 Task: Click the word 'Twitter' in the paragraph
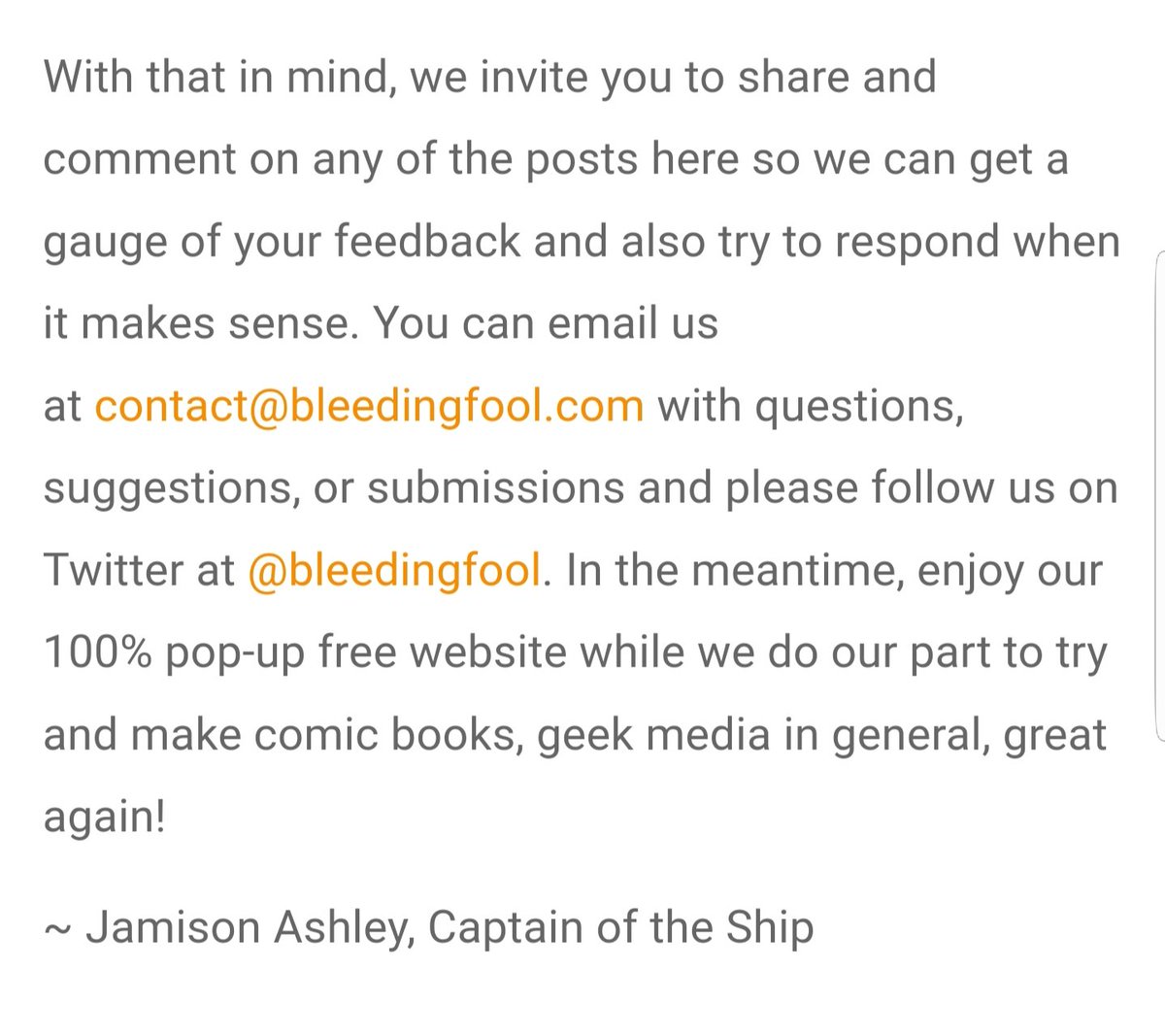point(114,570)
